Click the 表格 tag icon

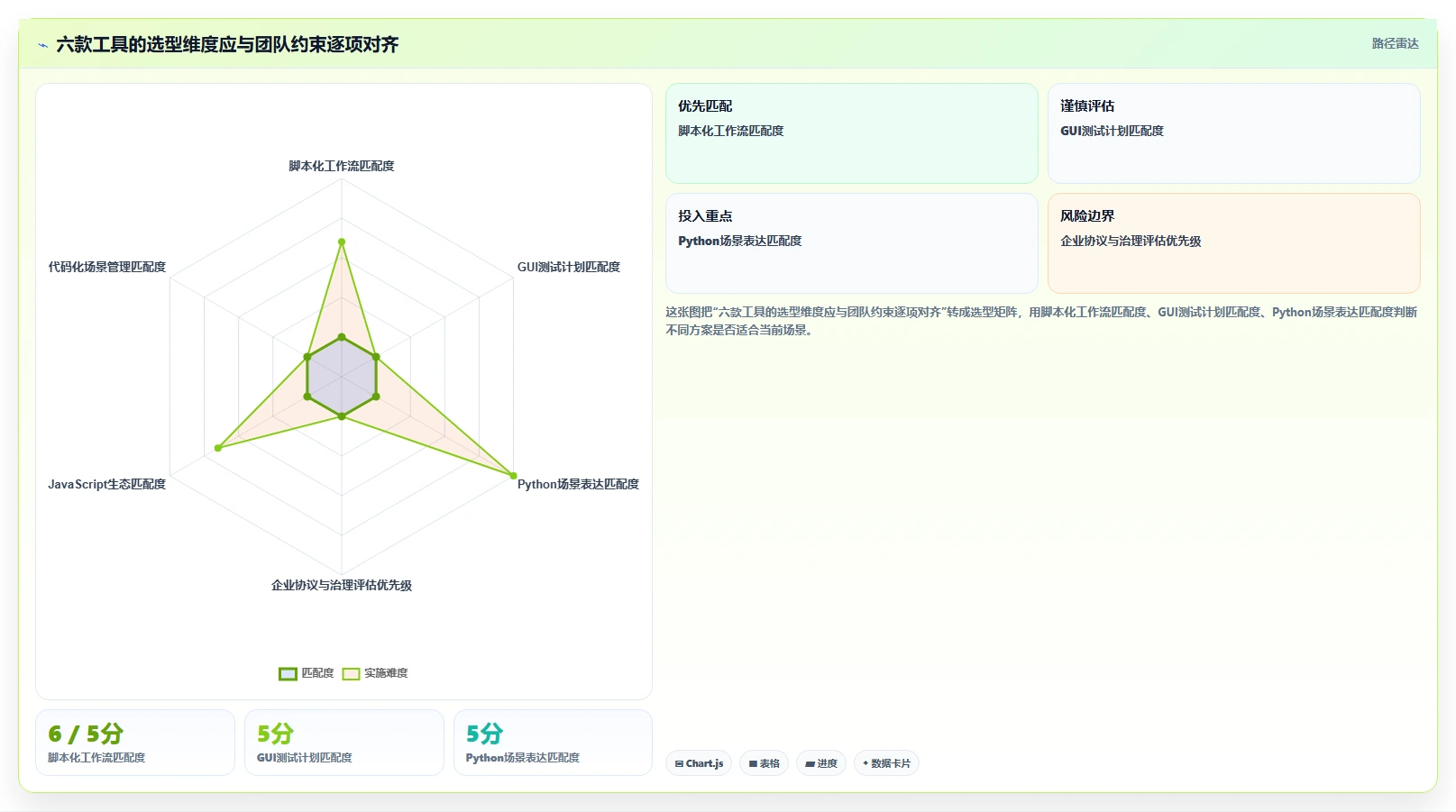coord(753,763)
